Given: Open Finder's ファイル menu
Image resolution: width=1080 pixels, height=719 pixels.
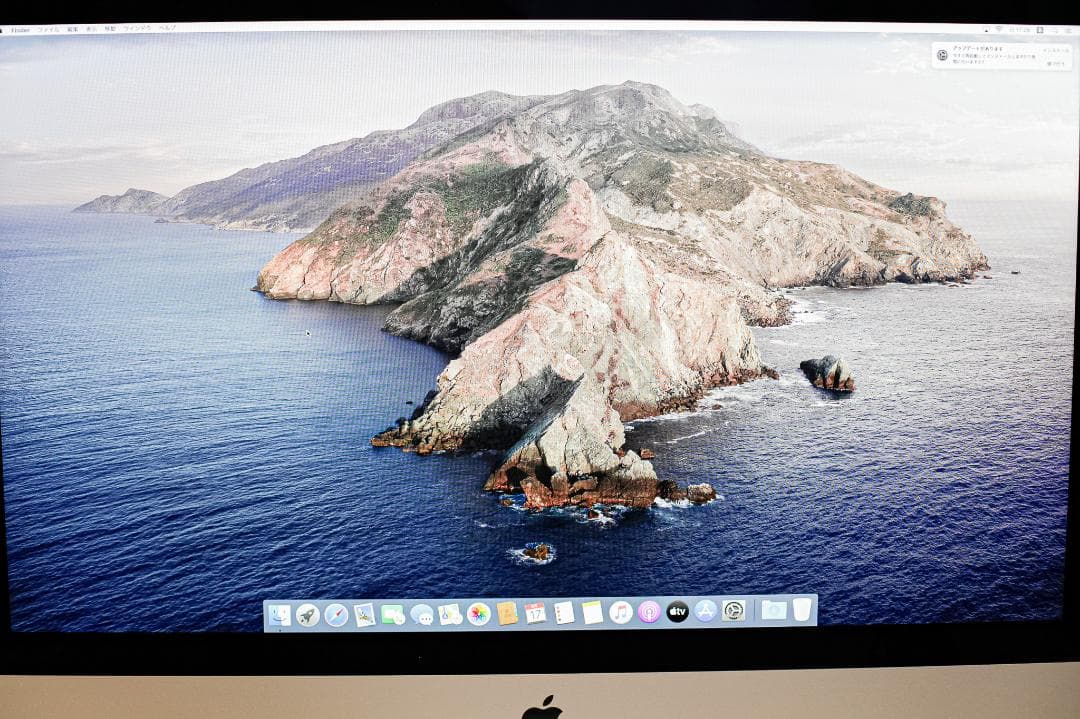Looking at the screenshot, I should click(x=46, y=30).
